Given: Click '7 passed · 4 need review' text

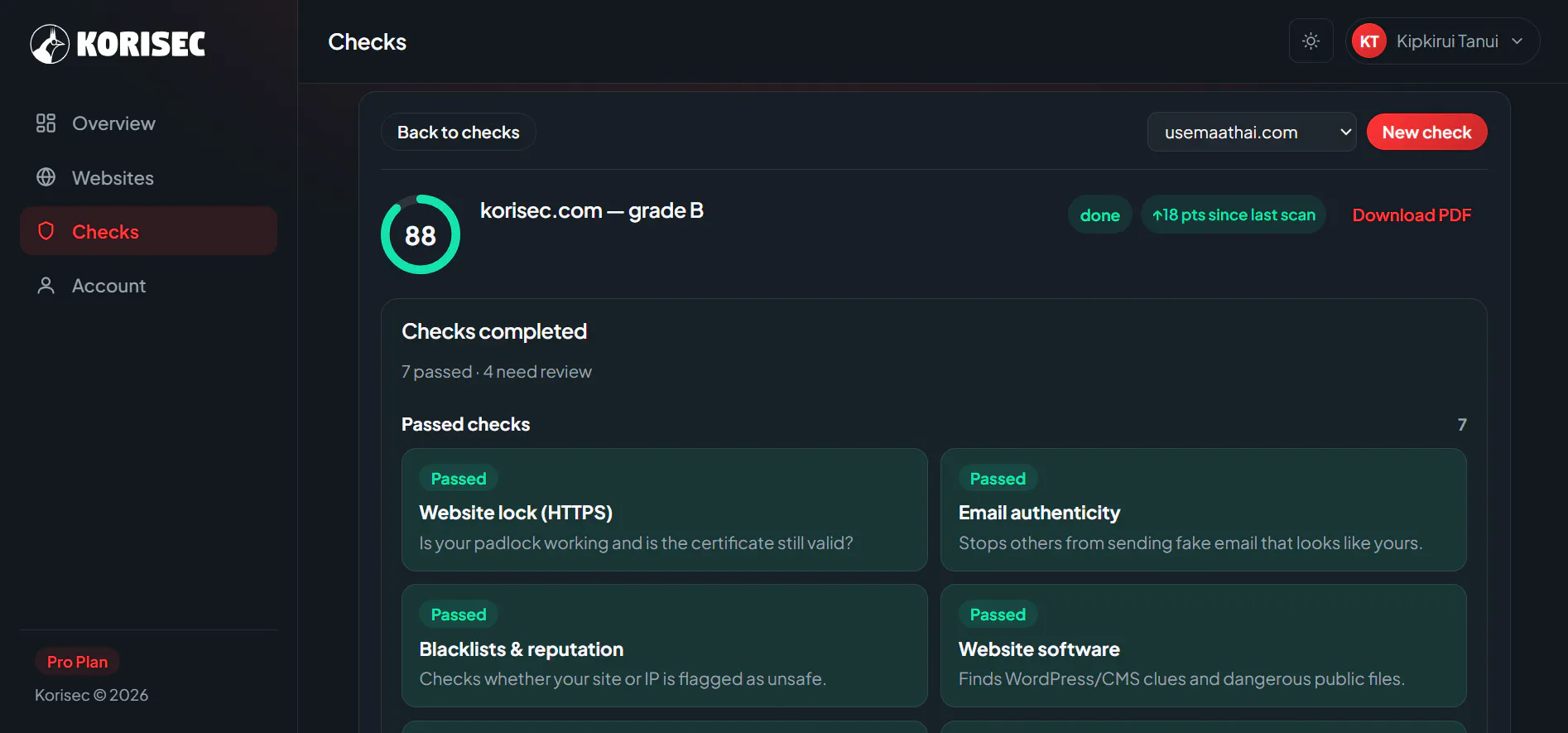Looking at the screenshot, I should (497, 372).
